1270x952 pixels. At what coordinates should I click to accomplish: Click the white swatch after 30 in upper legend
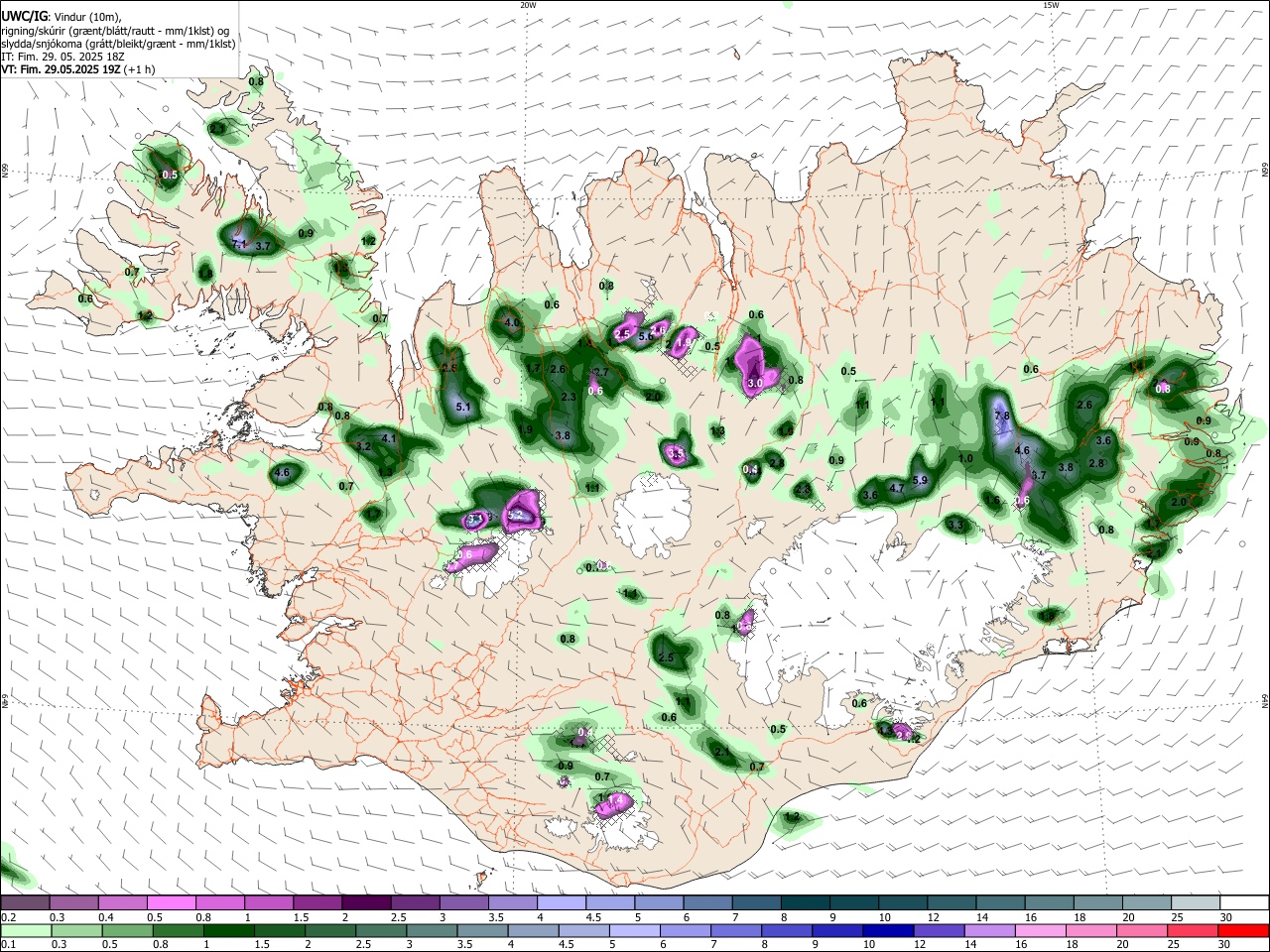point(1243,902)
